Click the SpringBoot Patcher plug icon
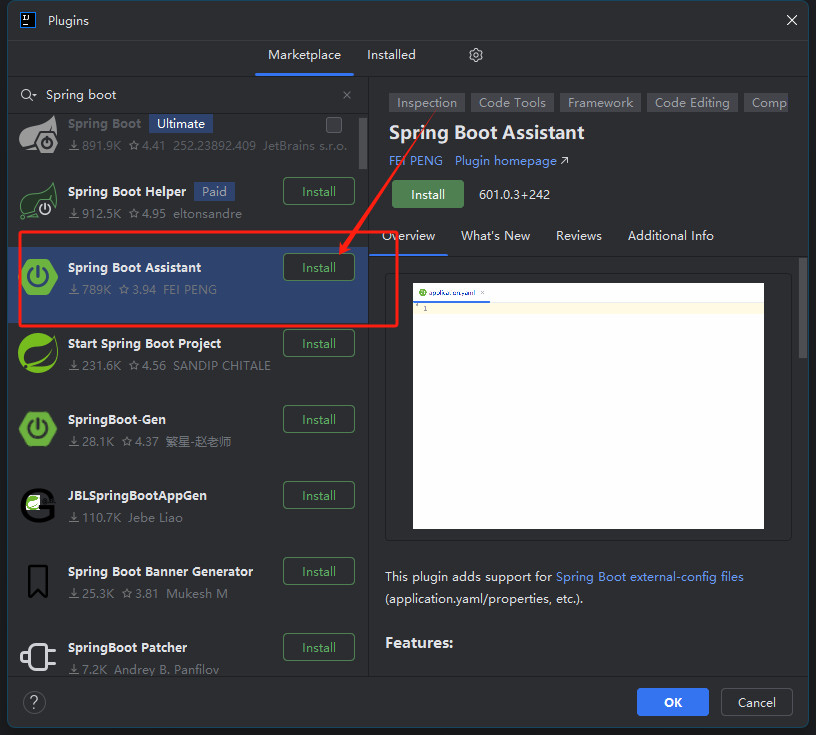The image size is (816, 735). pyautogui.click(x=38, y=657)
